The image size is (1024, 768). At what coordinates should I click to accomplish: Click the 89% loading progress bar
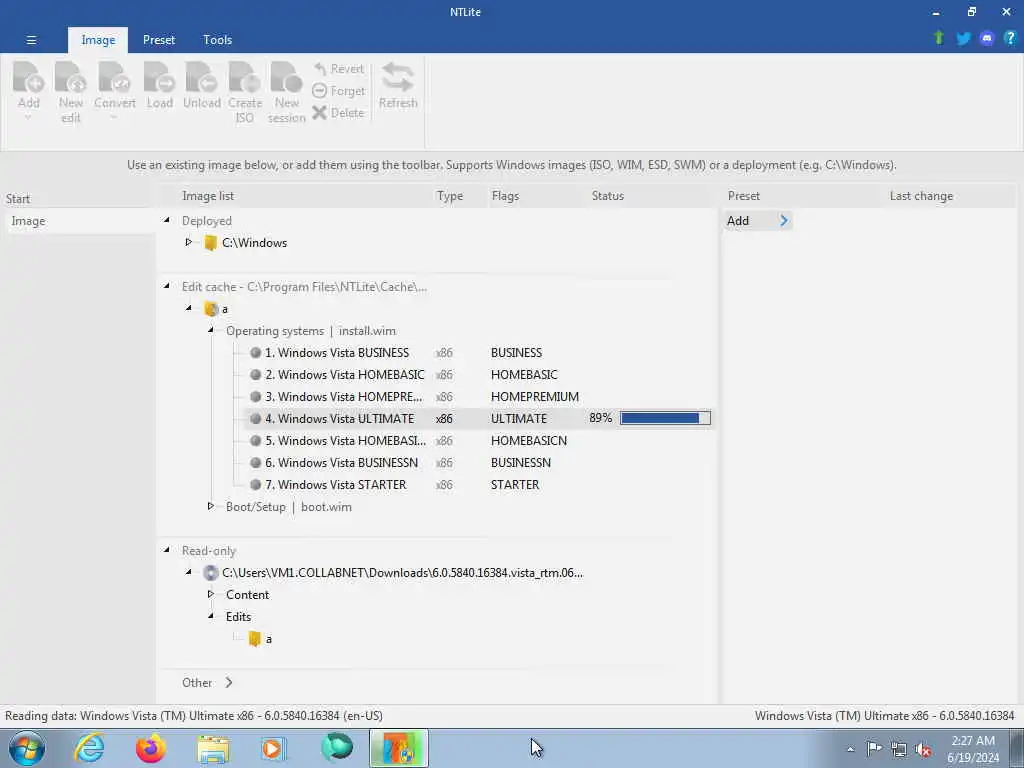(665, 418)
